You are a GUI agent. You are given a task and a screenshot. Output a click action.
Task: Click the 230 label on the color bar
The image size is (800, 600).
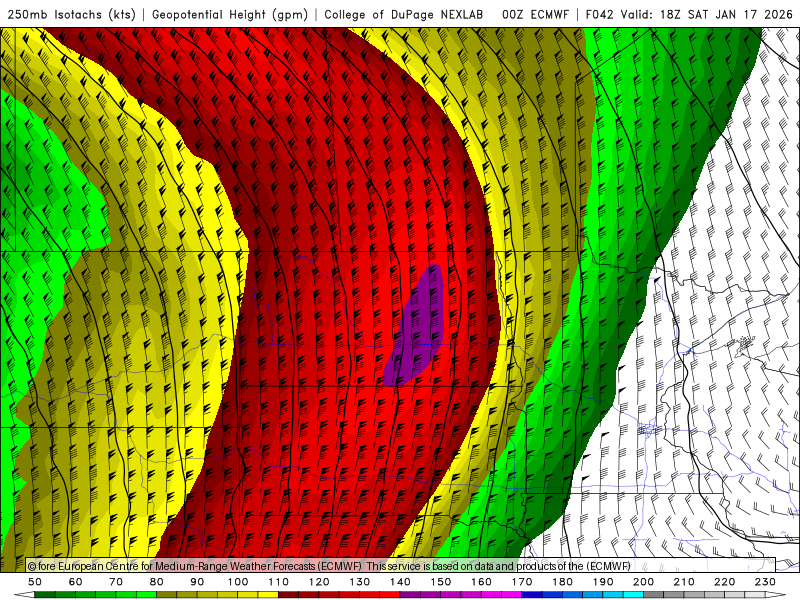(x=766, y=582)
